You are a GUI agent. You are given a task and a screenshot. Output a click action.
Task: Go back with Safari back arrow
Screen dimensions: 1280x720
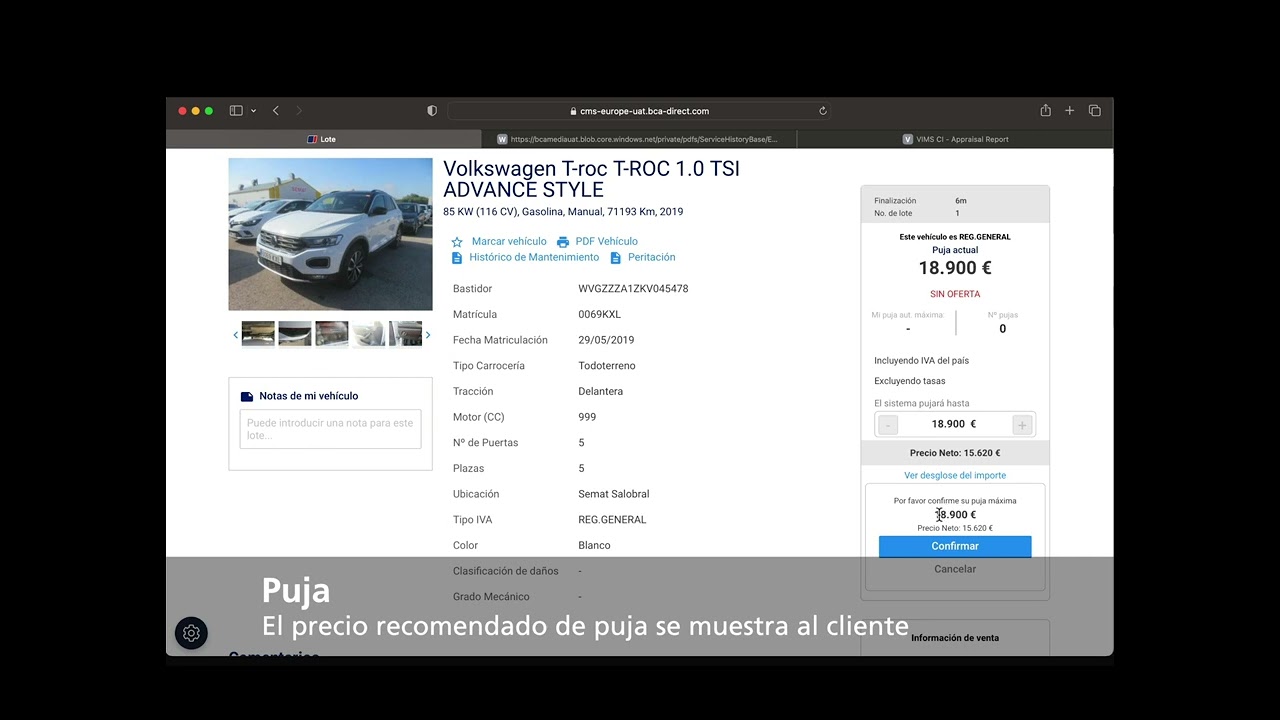pos(276,111)
